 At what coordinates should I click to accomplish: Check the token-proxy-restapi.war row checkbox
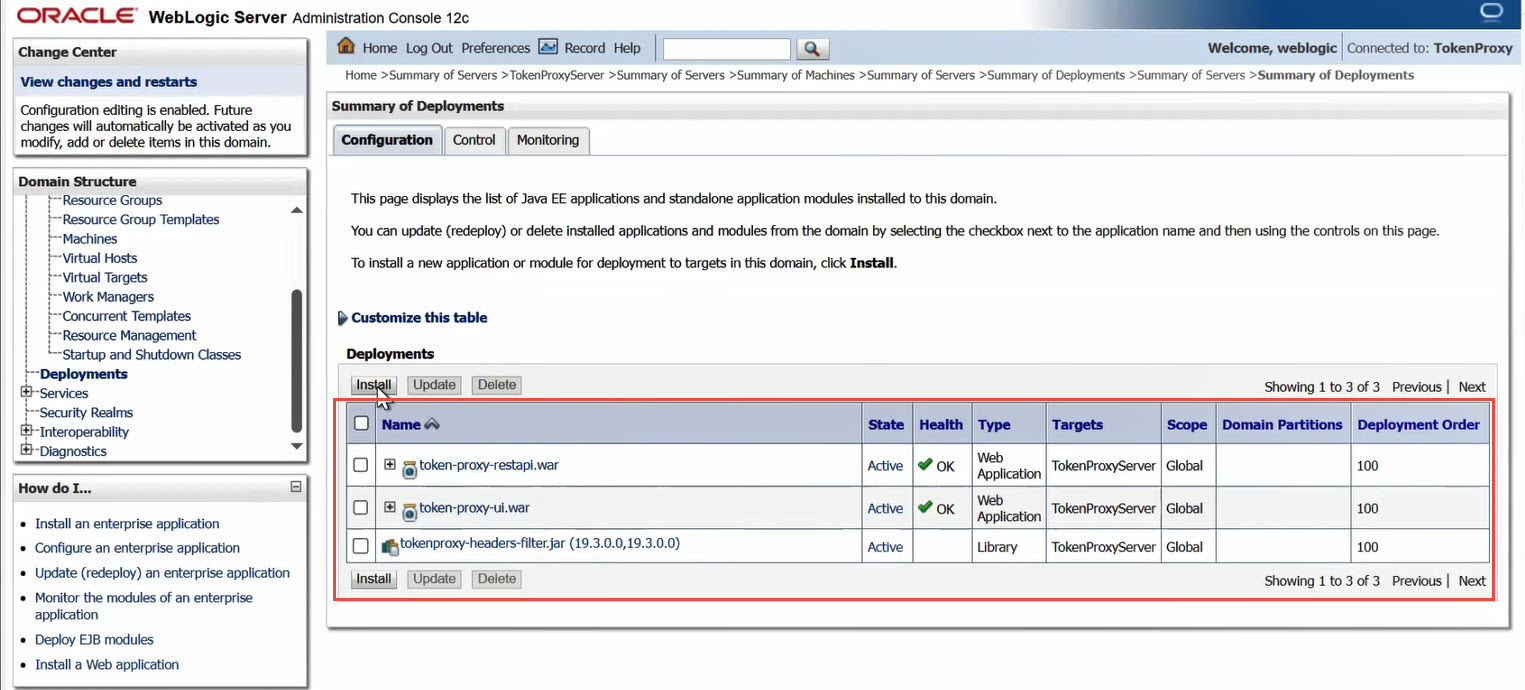pyautogui.click(x=361, y=465)
